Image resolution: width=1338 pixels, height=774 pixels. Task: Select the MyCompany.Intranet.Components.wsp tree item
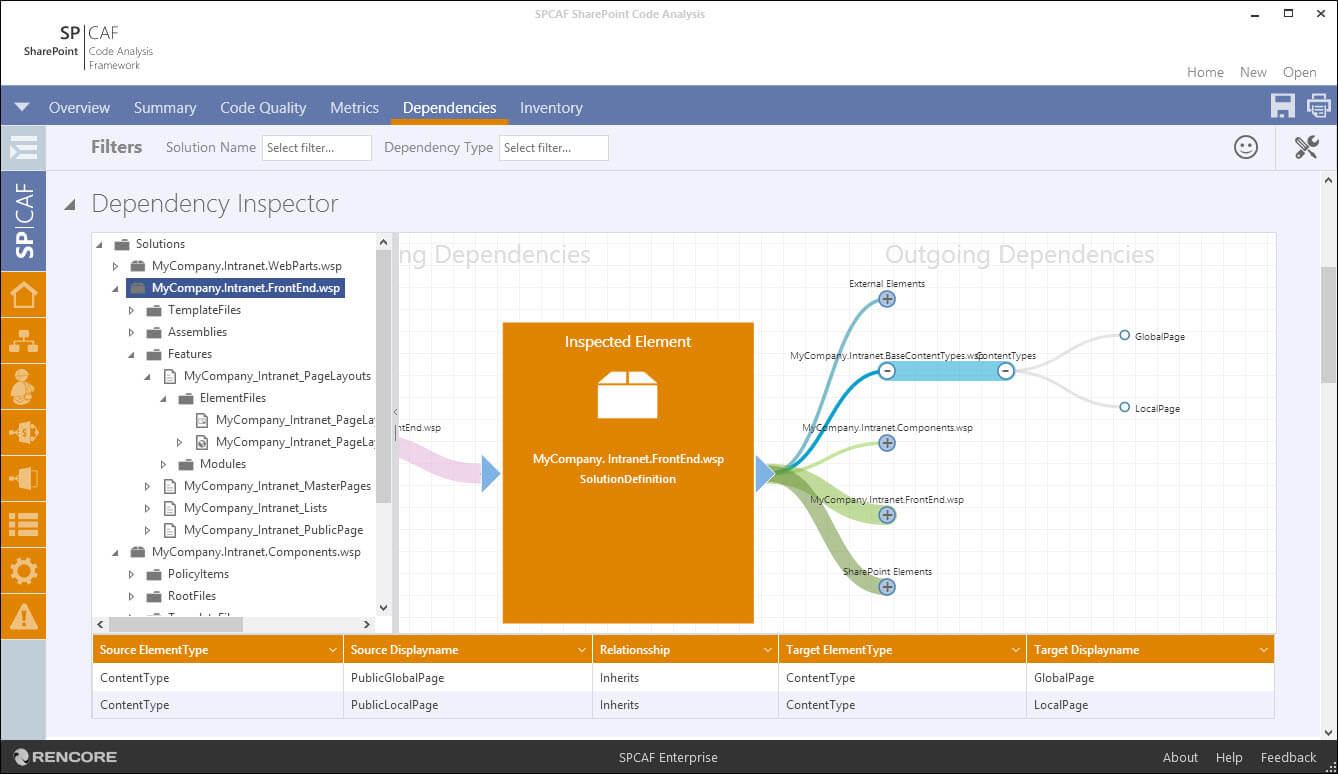tap(256, 552)
